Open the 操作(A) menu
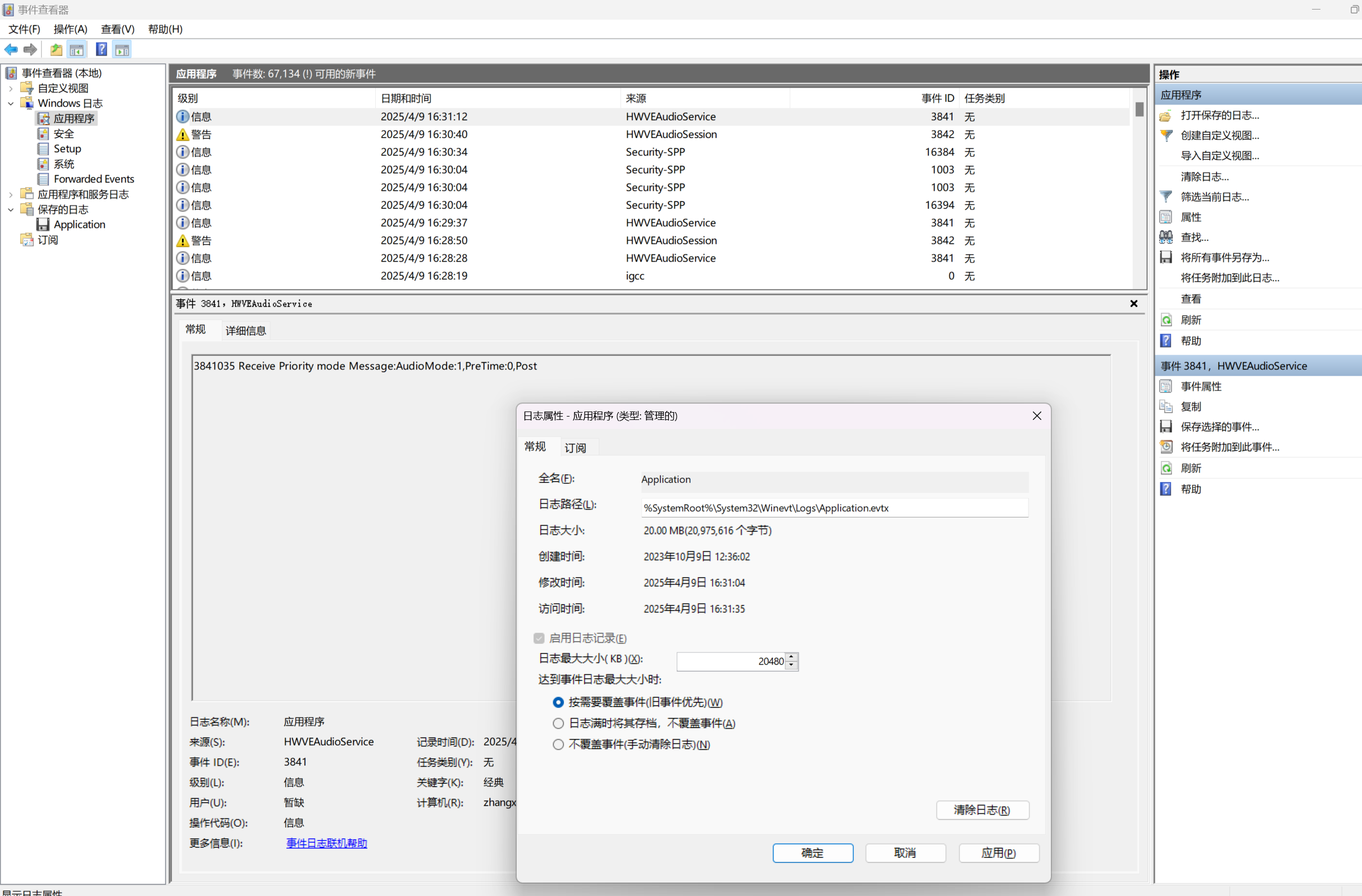This screenshot has height=896, width=1362. coord(70,29)
